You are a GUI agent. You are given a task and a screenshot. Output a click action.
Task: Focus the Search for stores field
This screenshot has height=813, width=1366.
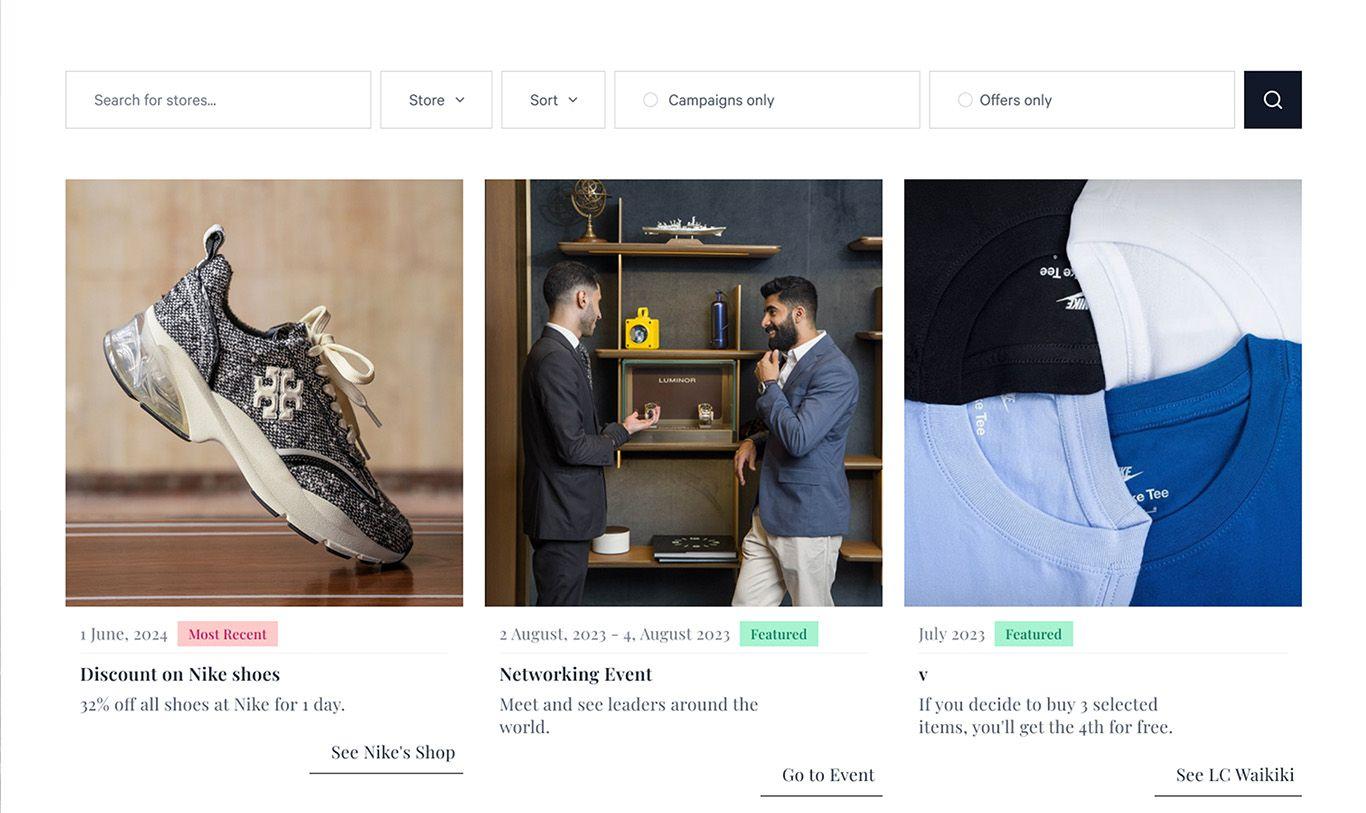tap(218, 100)
